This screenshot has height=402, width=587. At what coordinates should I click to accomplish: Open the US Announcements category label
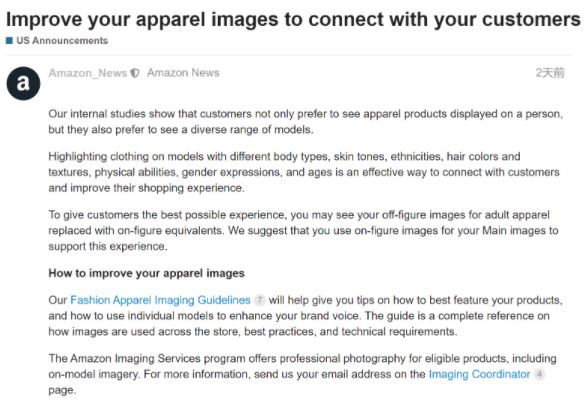point(62,40)
